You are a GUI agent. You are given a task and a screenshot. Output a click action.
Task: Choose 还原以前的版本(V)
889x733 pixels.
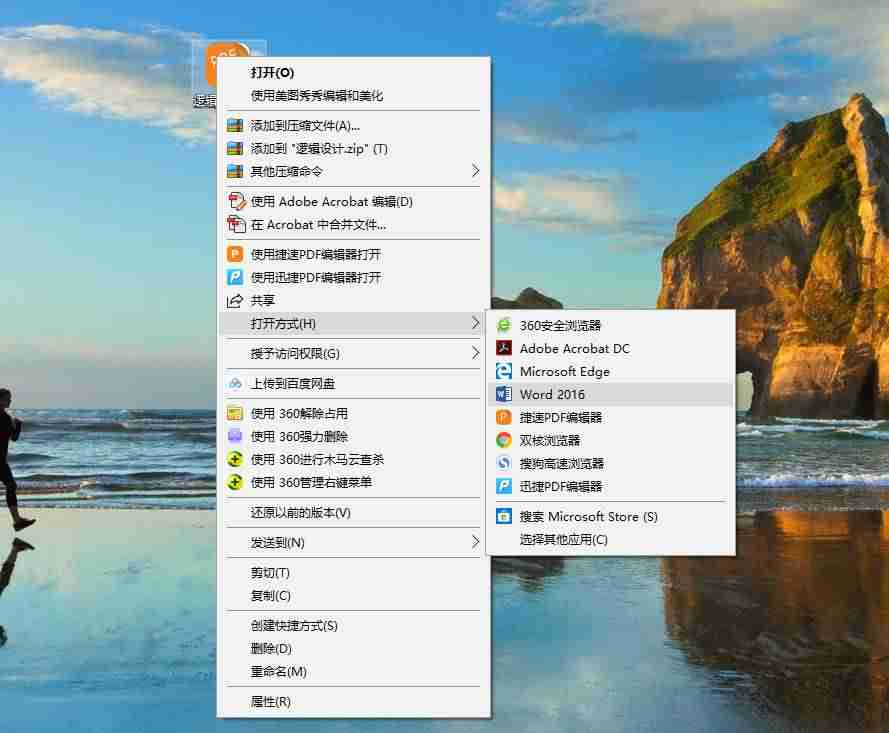coord(353,512)
